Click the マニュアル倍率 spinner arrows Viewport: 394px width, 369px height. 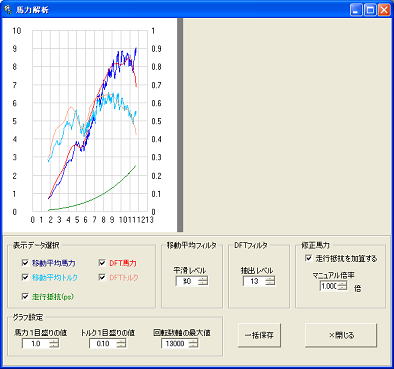click(x=342, y=286)
